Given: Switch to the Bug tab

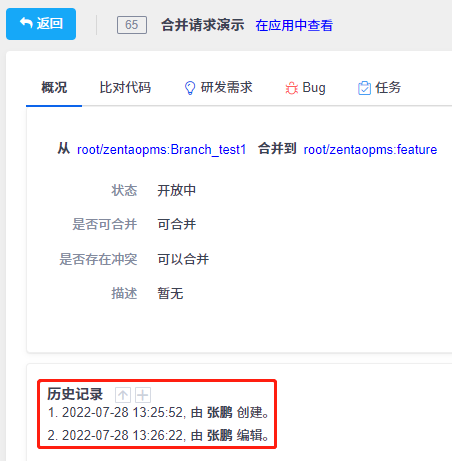Looking at the screenshot, I should [x=305, y=88].
